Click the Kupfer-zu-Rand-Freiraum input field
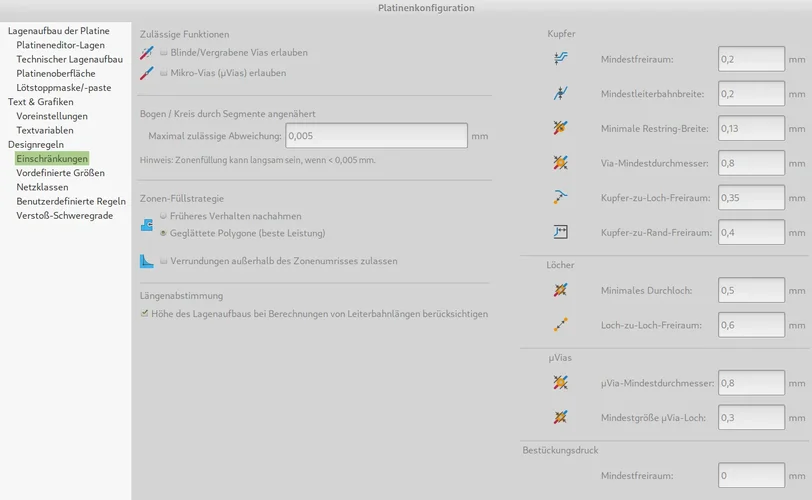Image resolution: width=812 pixels, height=500 pixels. coord(751,232)
